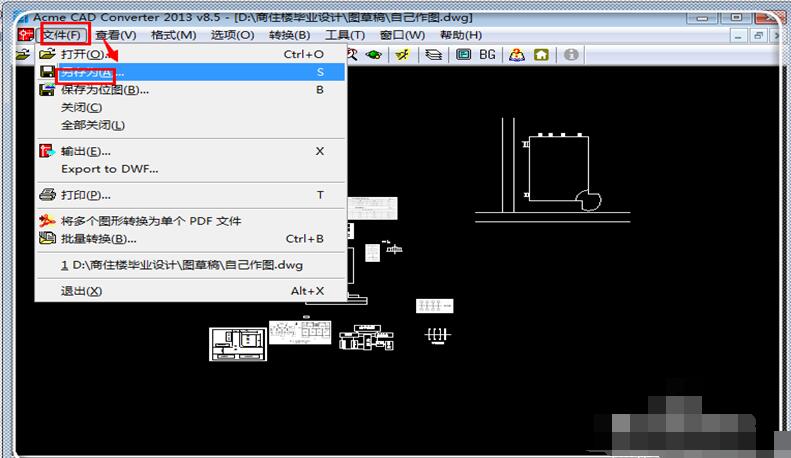Click the small building plan drawing at the bottom
Image resolution: width=791 pixels, height=458 pixels.
(367, 337)
